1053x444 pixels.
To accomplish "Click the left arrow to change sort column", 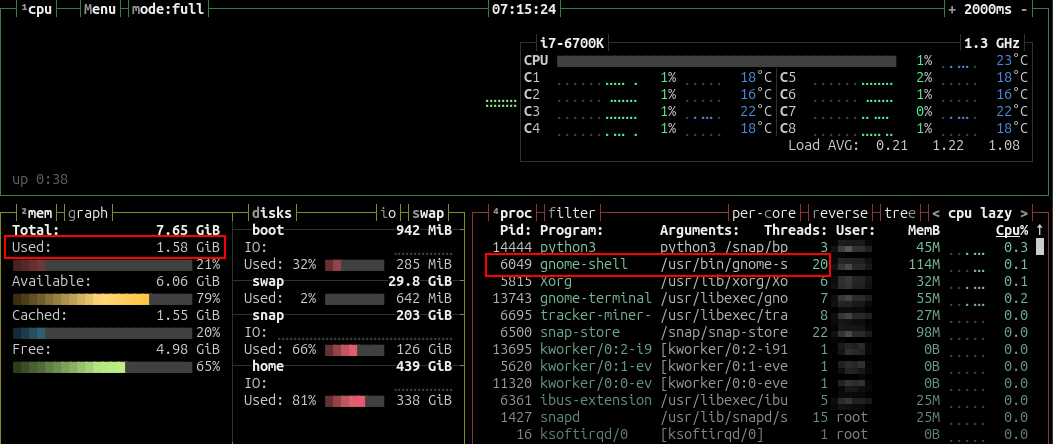I will pos(936,213).
